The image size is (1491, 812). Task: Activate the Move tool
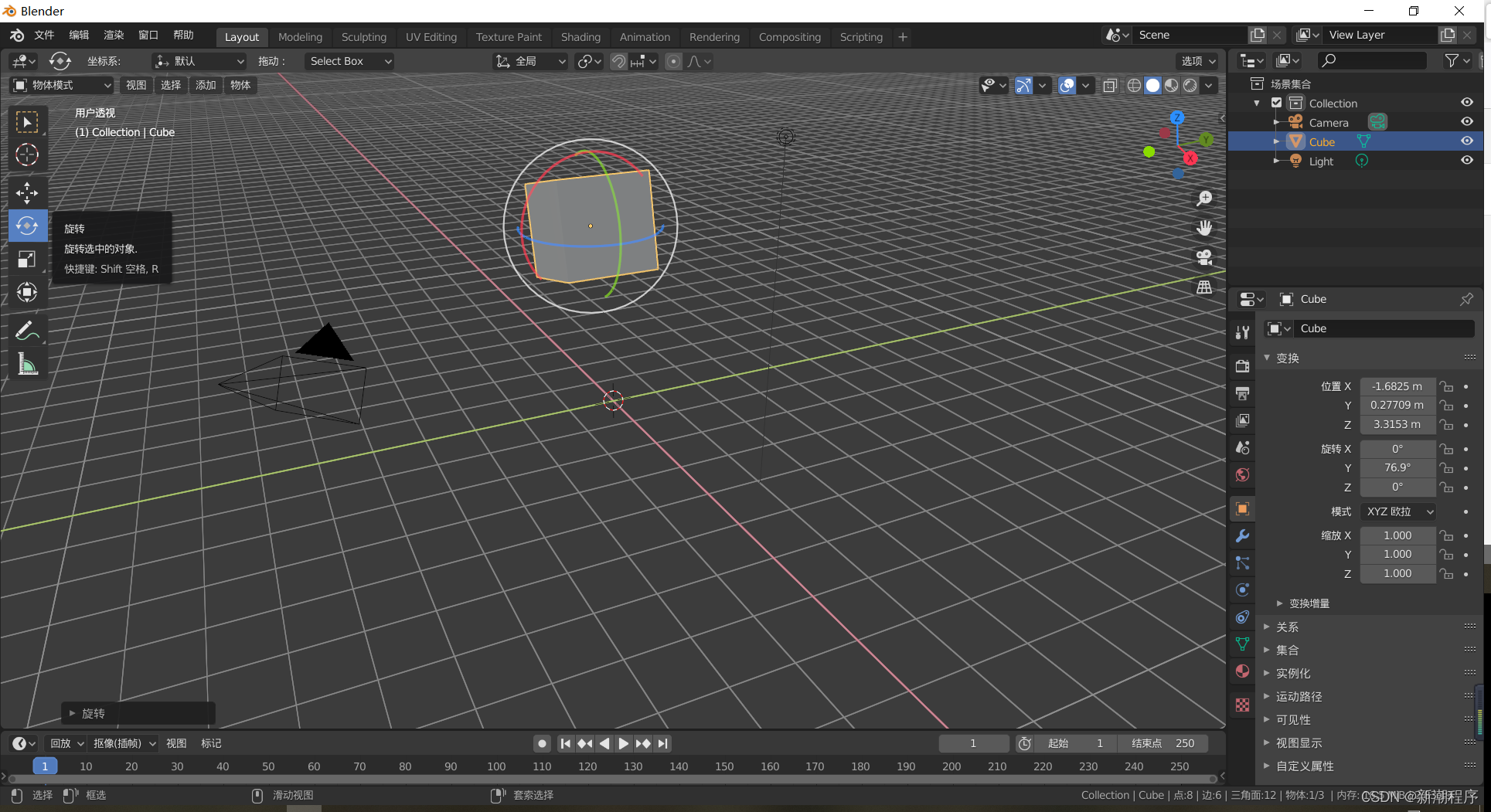pyautogui.click(x=27, y=192)
